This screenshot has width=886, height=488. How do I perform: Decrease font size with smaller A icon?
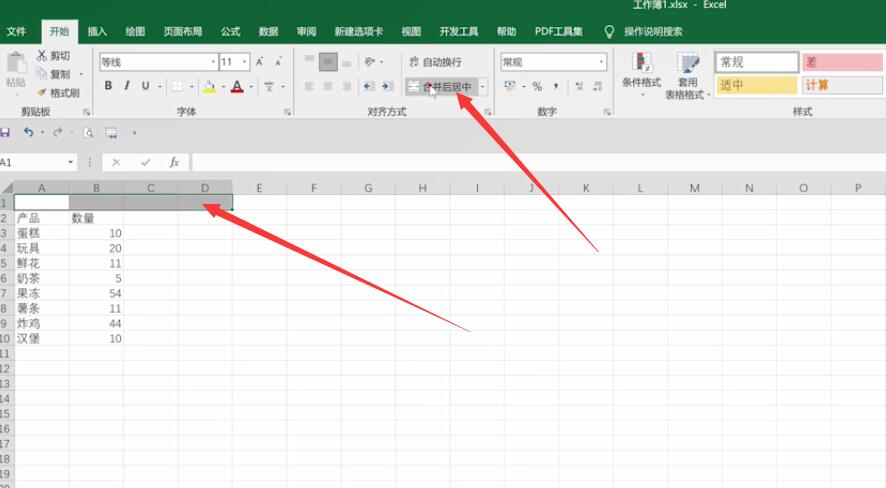(279, 62)
